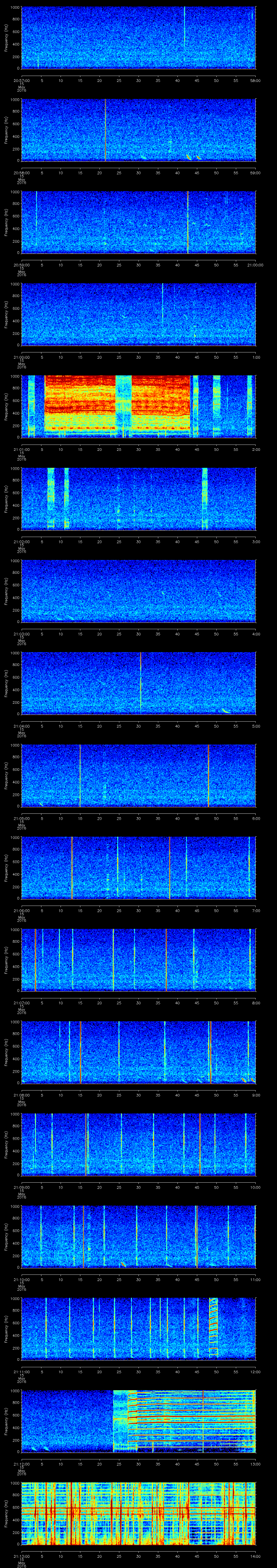Open the spectrogram panel starting at 21:04:00
This screenshot has height=1568, width=277.
tap(138, 683)
